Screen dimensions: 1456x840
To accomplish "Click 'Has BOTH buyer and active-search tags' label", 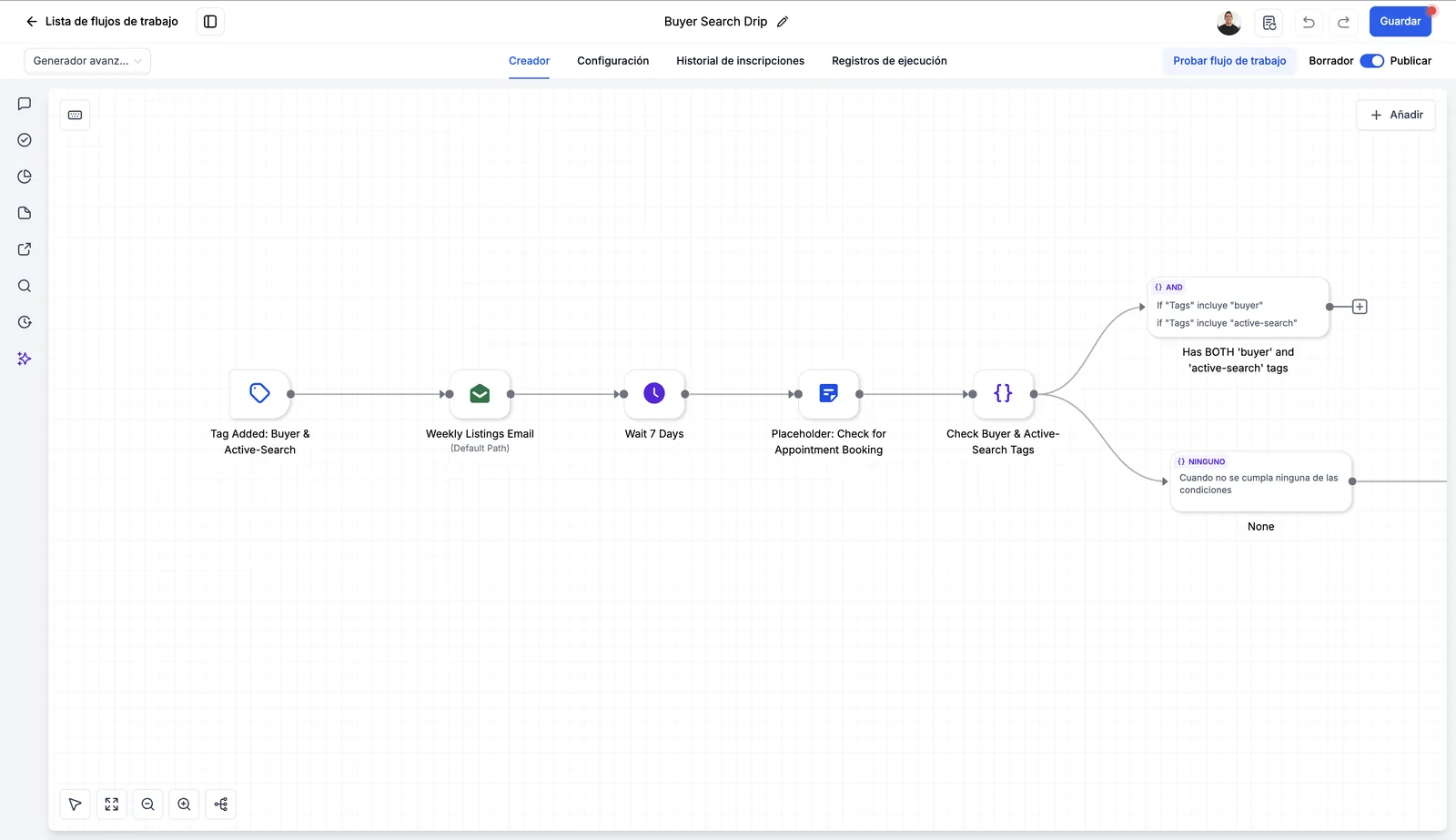I will (x=1239, y=360).
